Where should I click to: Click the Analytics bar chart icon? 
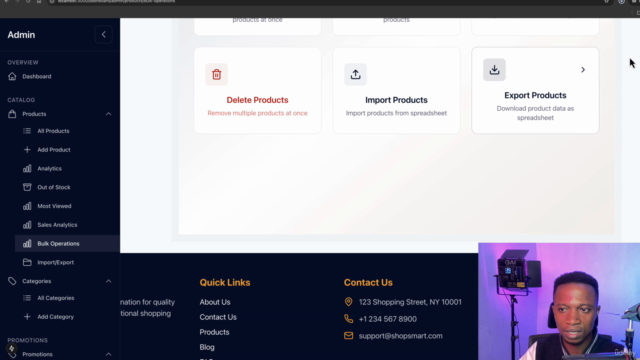pos(27,169)
